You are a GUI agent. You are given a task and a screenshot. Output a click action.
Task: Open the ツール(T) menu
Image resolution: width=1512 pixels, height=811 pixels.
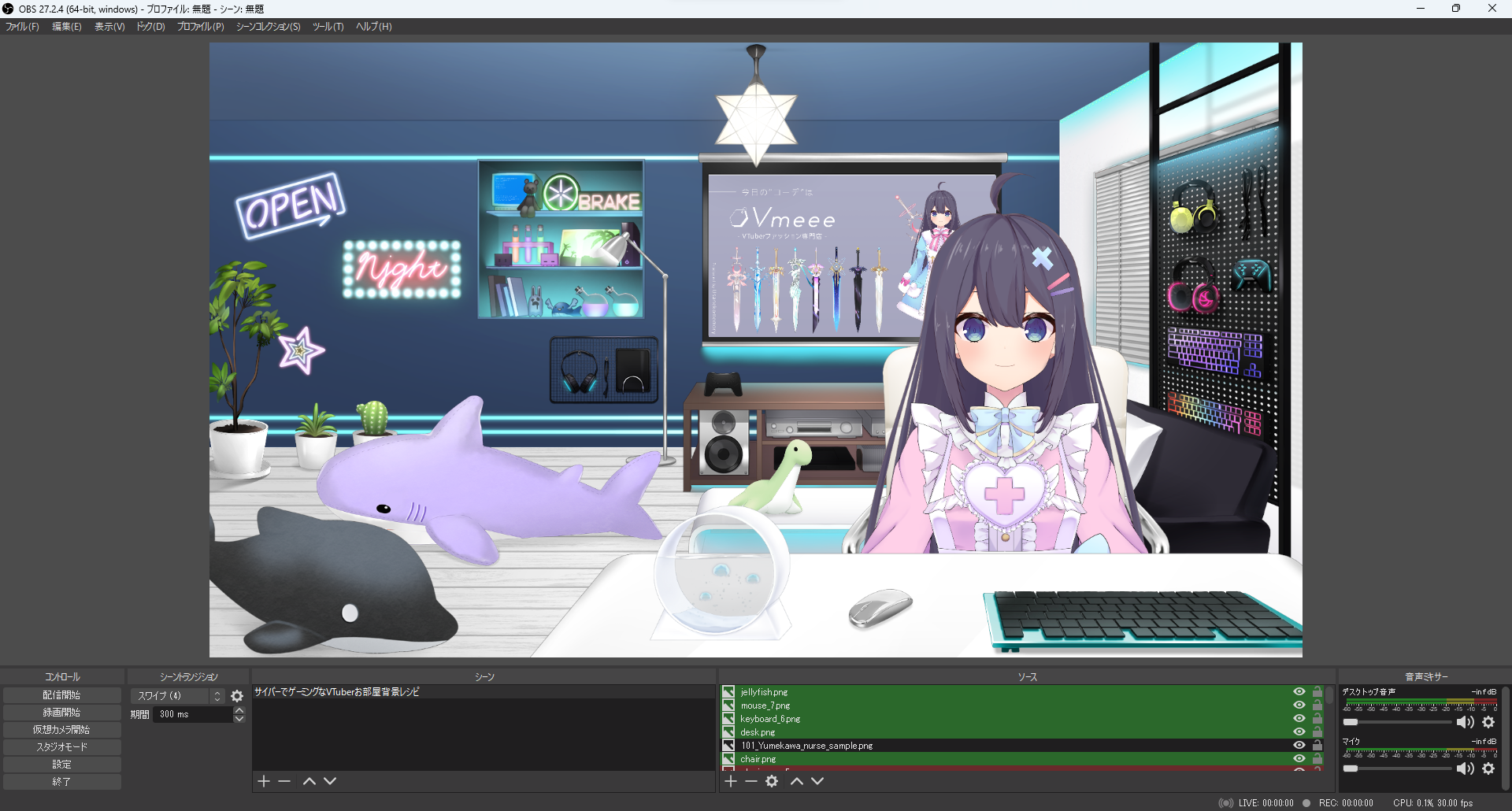pos(328,26)
